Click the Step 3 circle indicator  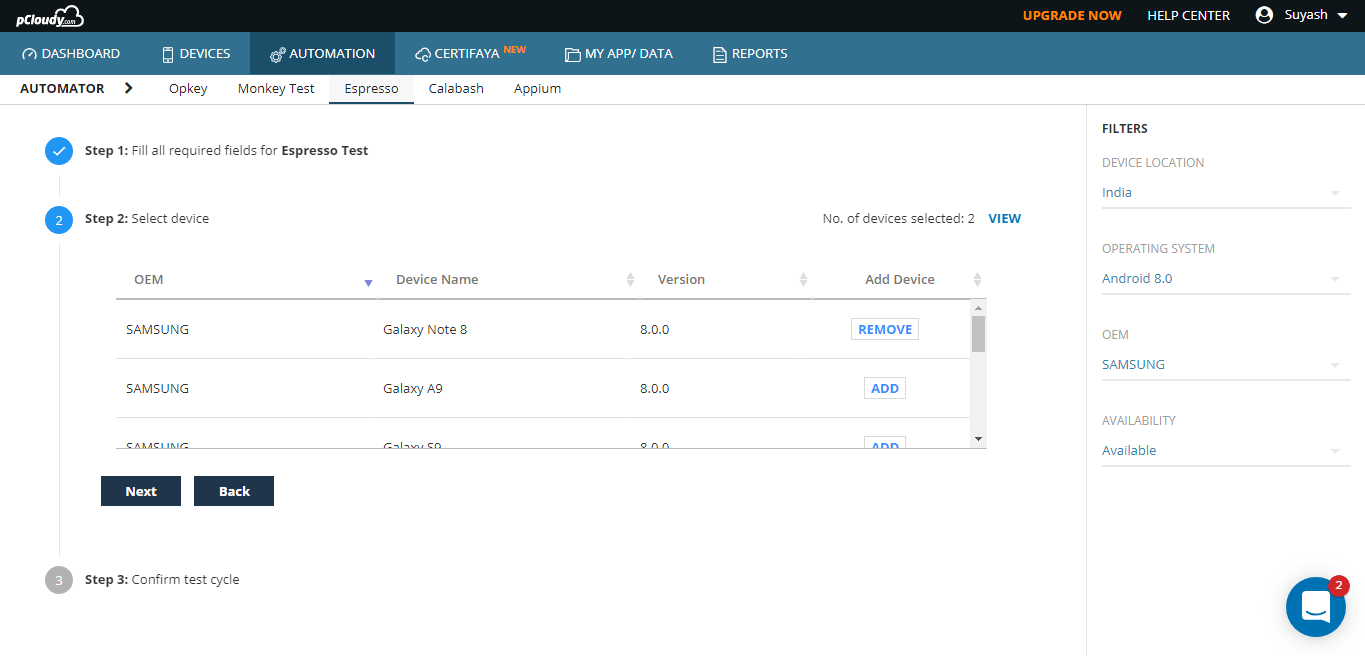59,580
